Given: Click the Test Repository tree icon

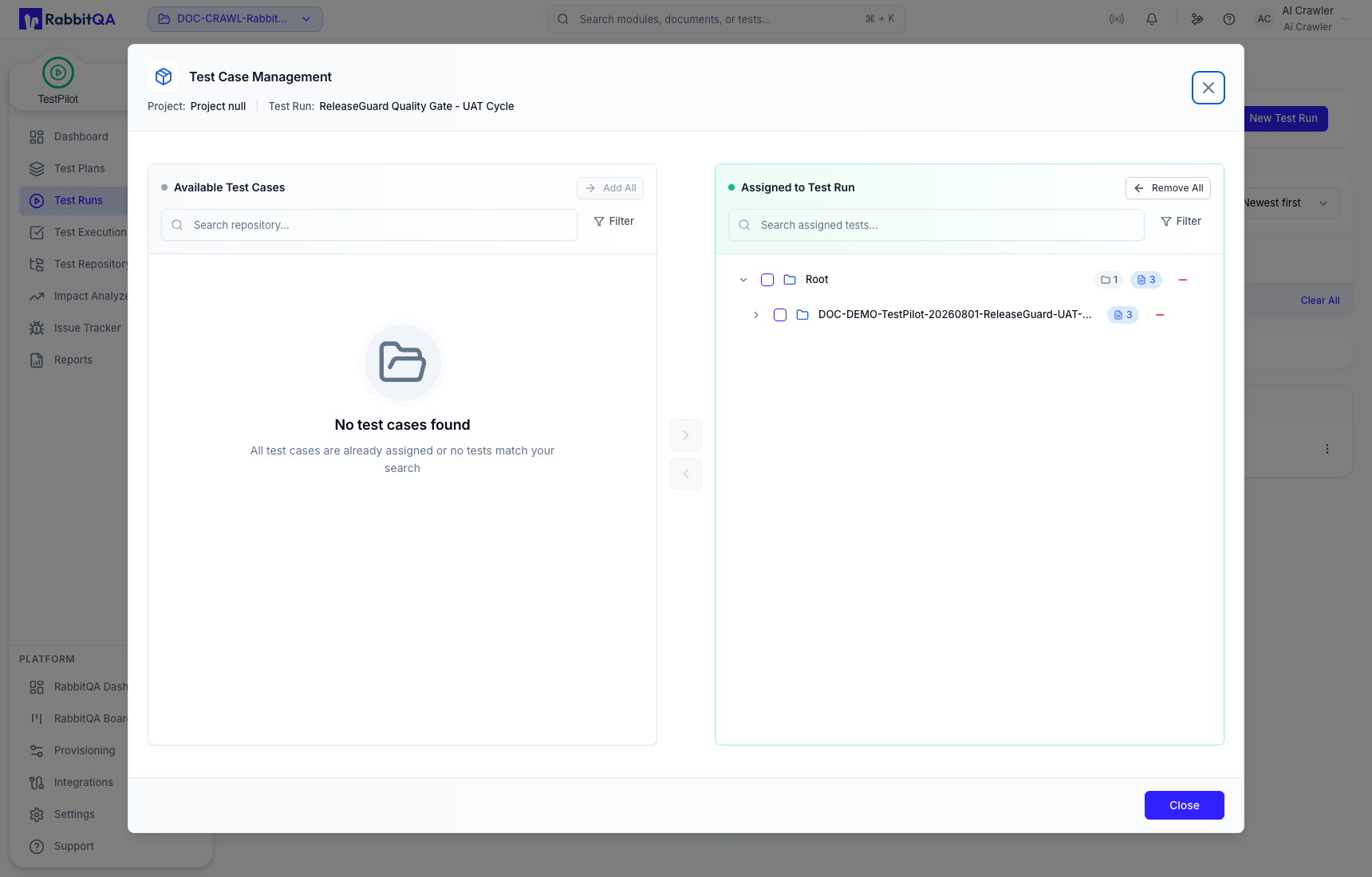Looking at the screenshot, I should point(37,265).
